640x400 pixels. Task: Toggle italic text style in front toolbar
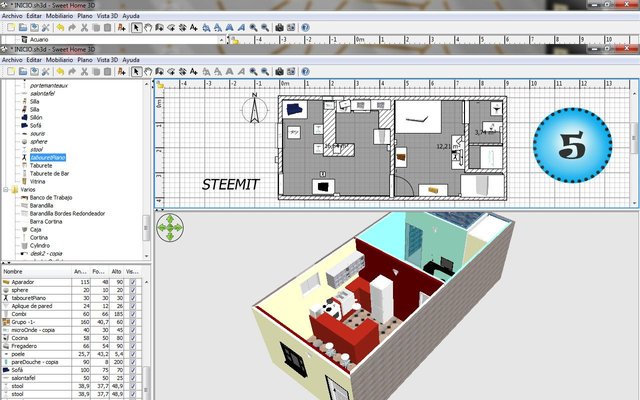click(241, 71)
